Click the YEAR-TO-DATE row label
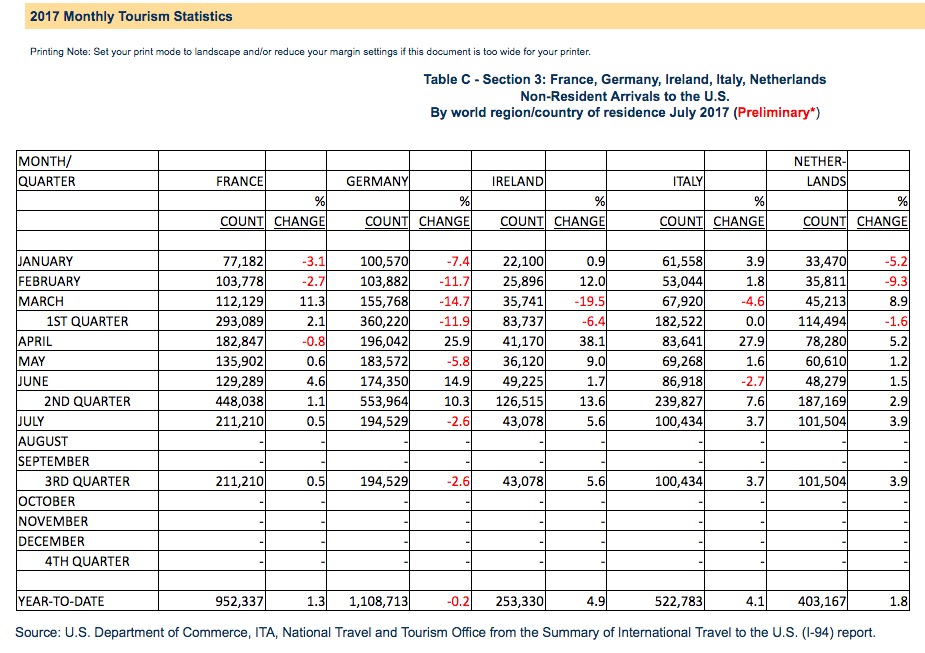Image resolution: width=925 pixels, height=653 pixels. [61, 602]
